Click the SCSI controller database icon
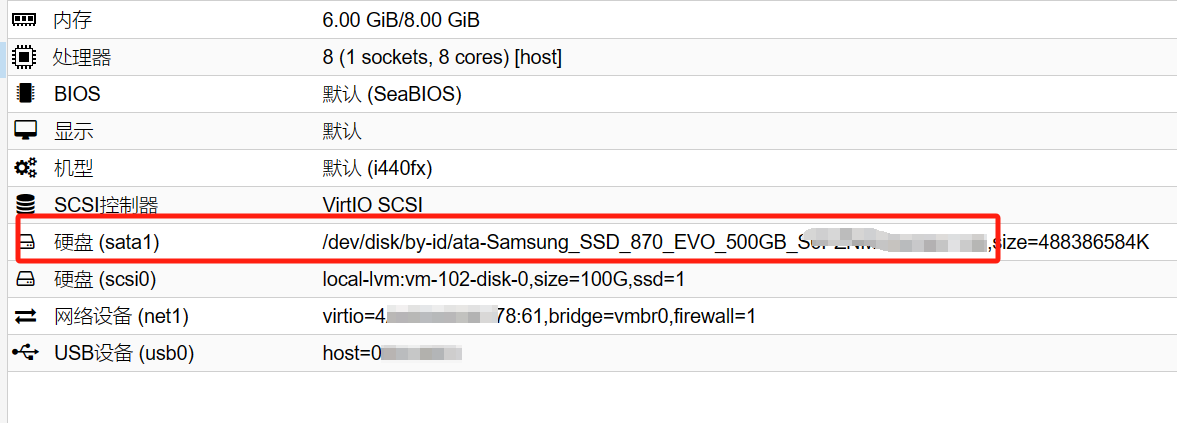The height and width of the screenshot is (423, 1177). [25, 205]
